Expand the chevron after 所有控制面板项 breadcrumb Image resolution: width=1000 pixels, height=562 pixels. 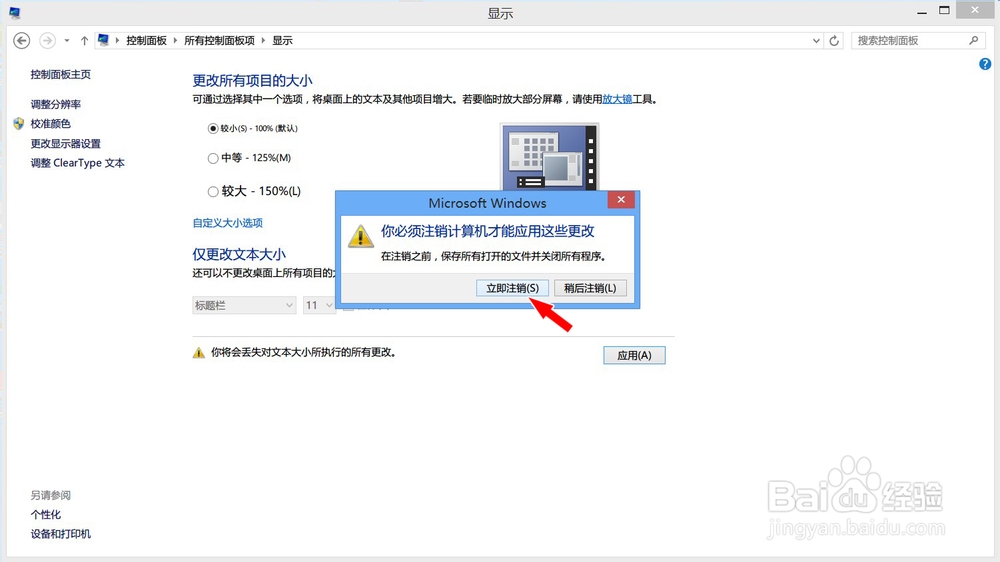tap(263, 40)
